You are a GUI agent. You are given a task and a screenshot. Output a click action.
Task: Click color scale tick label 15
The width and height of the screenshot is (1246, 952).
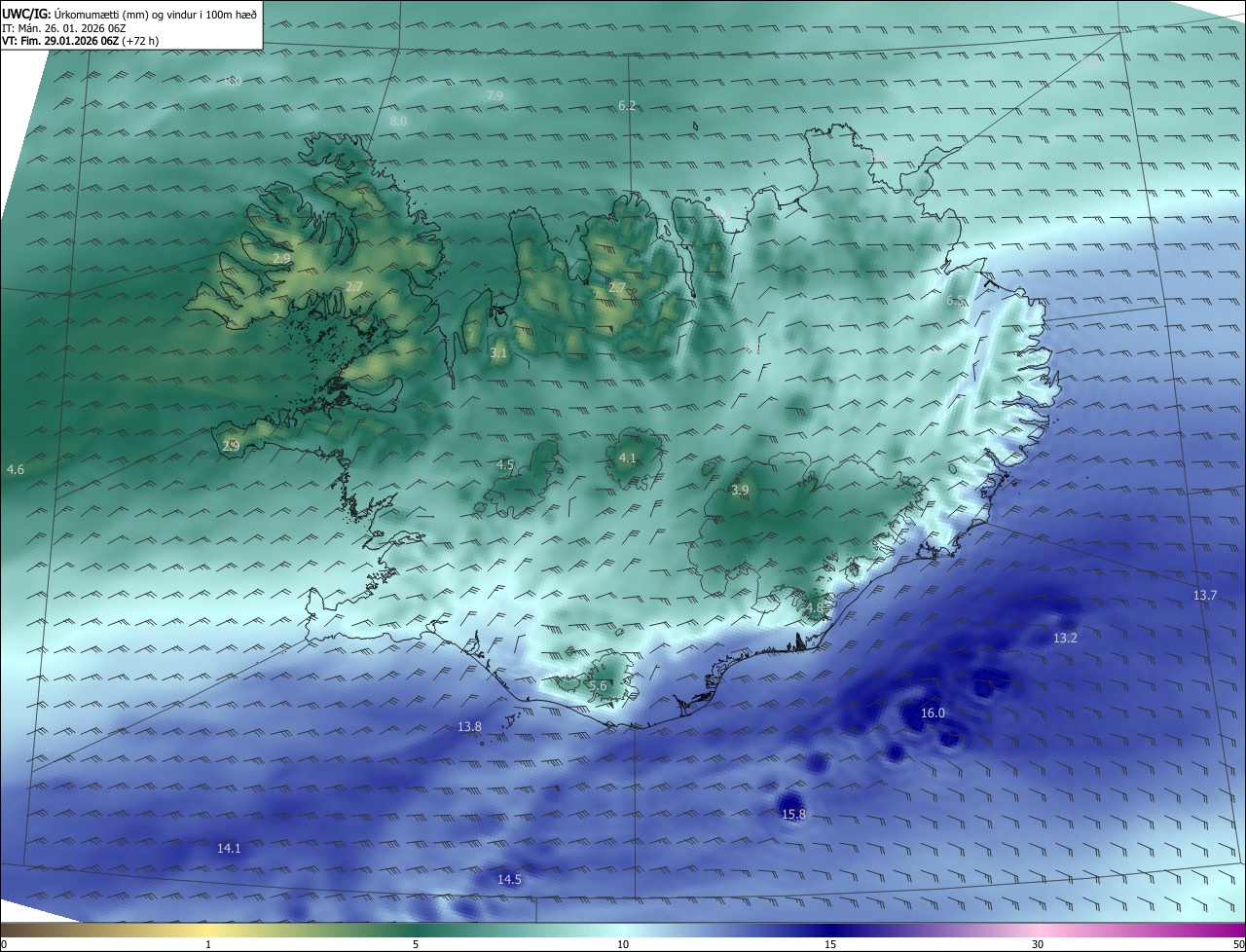pyautogui.click(x=830, y=944)
